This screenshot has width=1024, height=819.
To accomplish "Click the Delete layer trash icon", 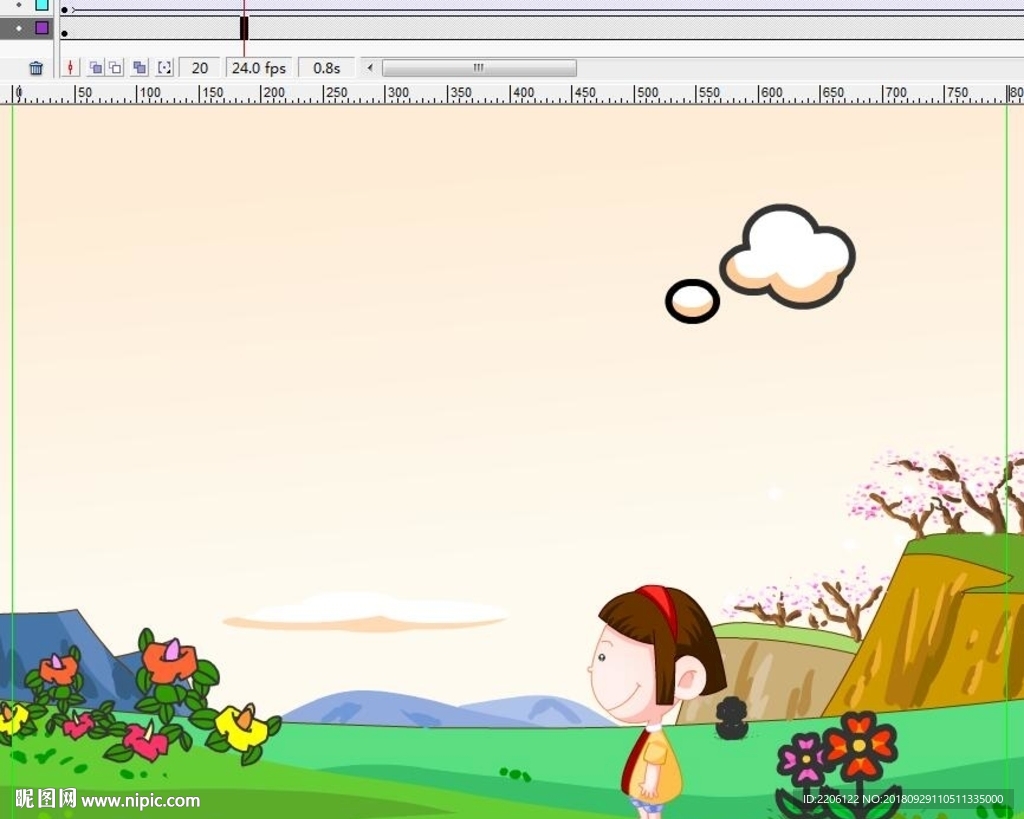I will 36,68.
